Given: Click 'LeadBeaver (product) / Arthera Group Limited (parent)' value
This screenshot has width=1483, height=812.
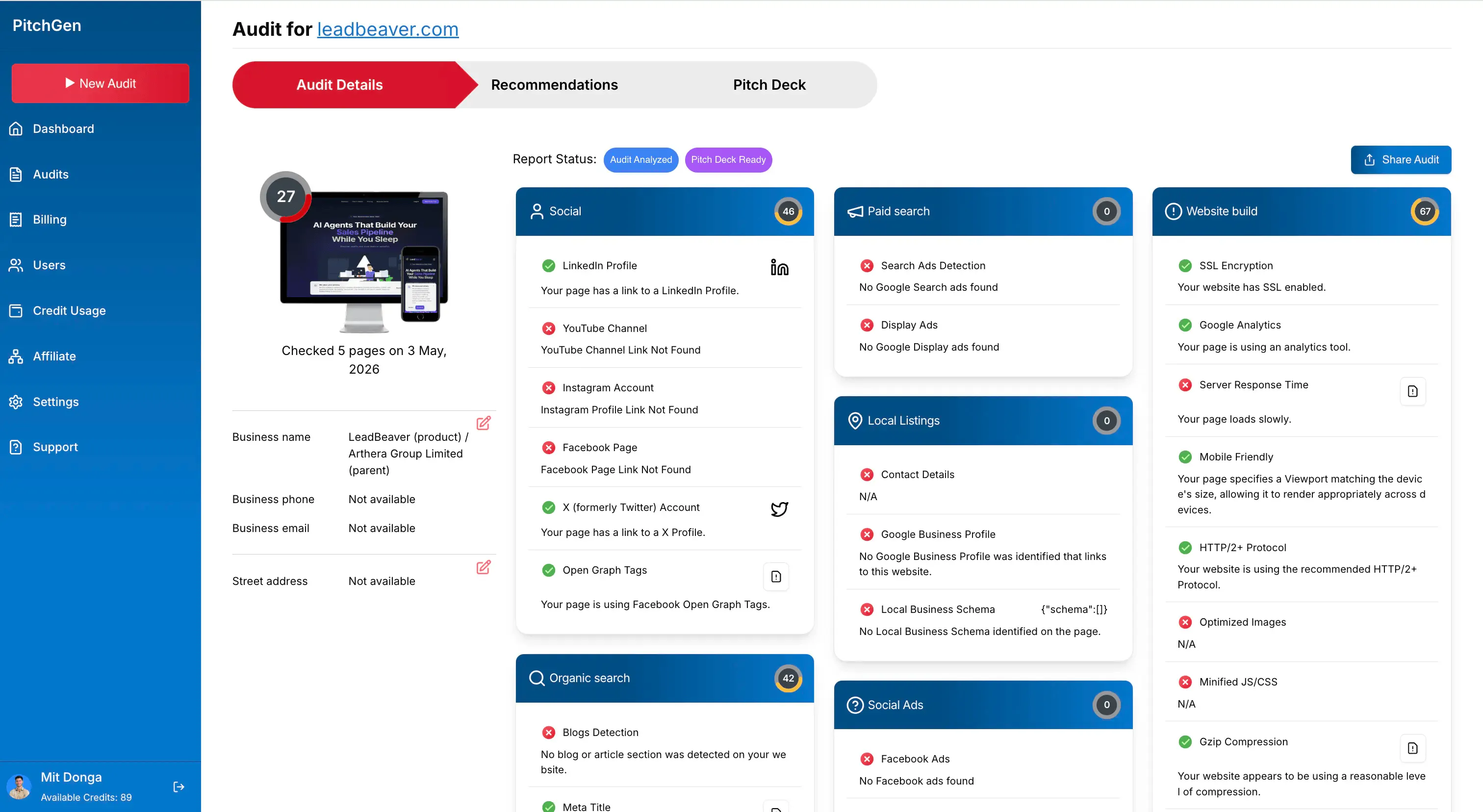Looking at the screenshot, I should (x=408, y=454).
